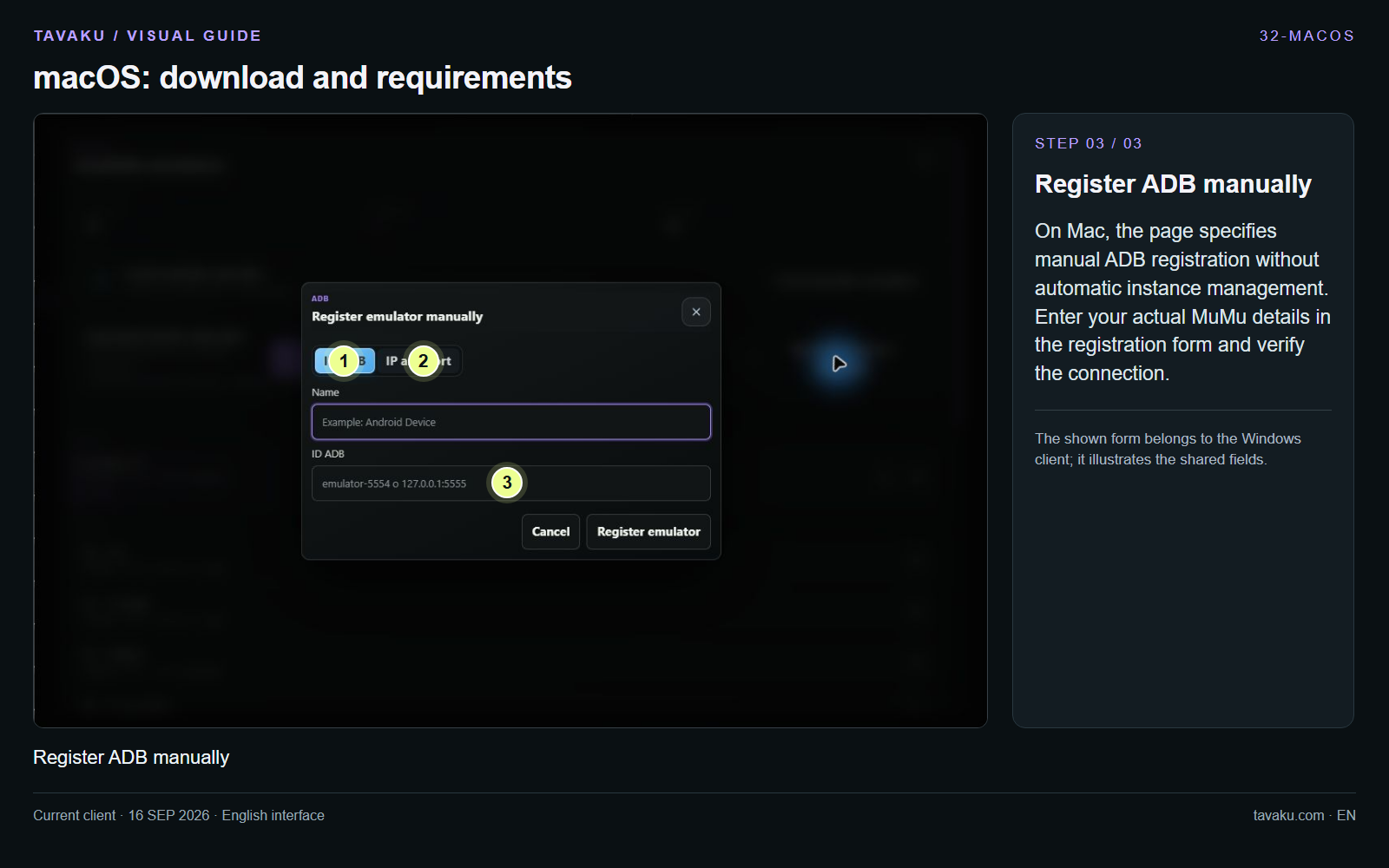1389x868 pixels.
Task: Confirm with the Register emulator button
Action: point(648,532)
